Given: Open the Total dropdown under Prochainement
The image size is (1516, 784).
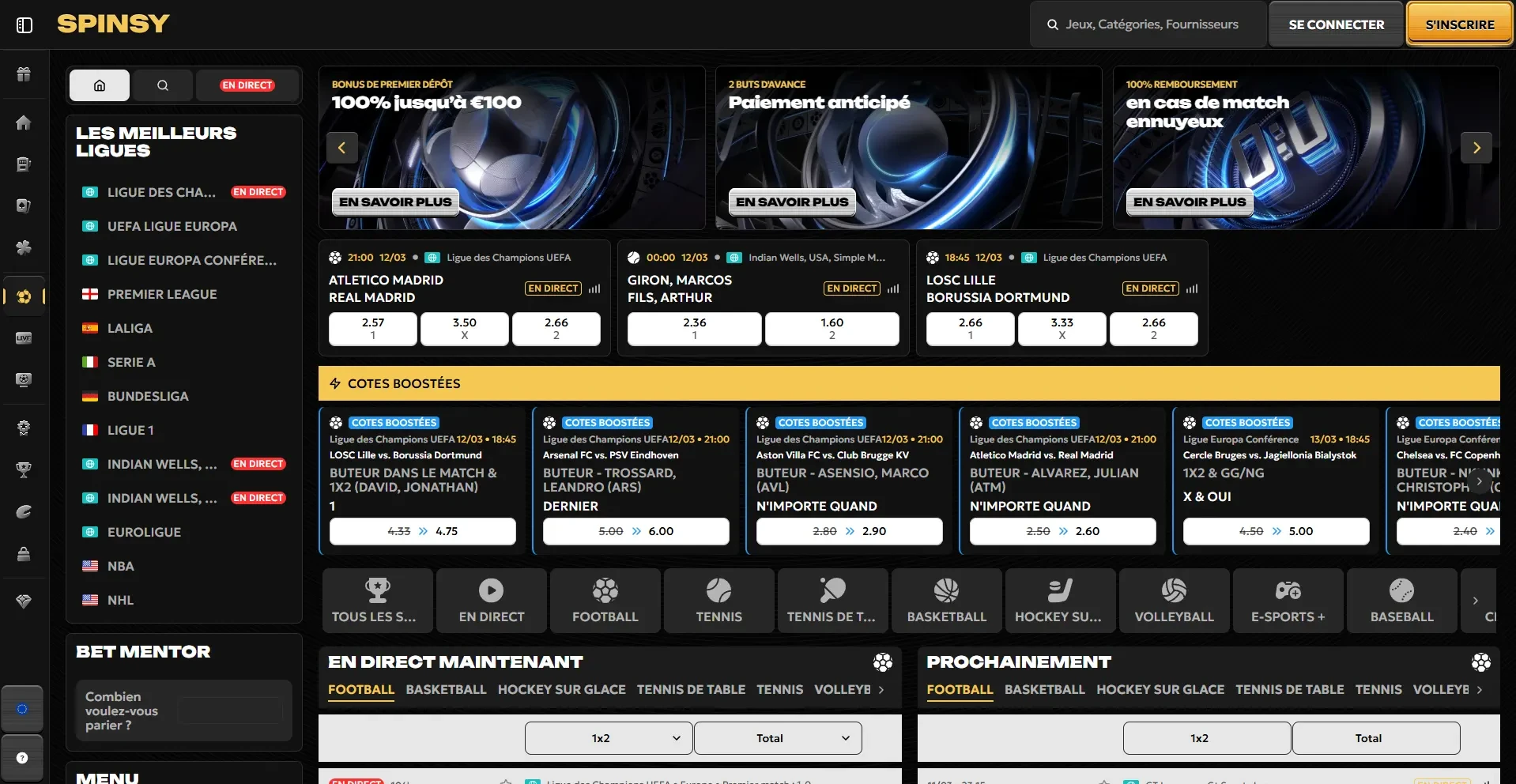Looking at the screenshot, I should click(1375, 737).
